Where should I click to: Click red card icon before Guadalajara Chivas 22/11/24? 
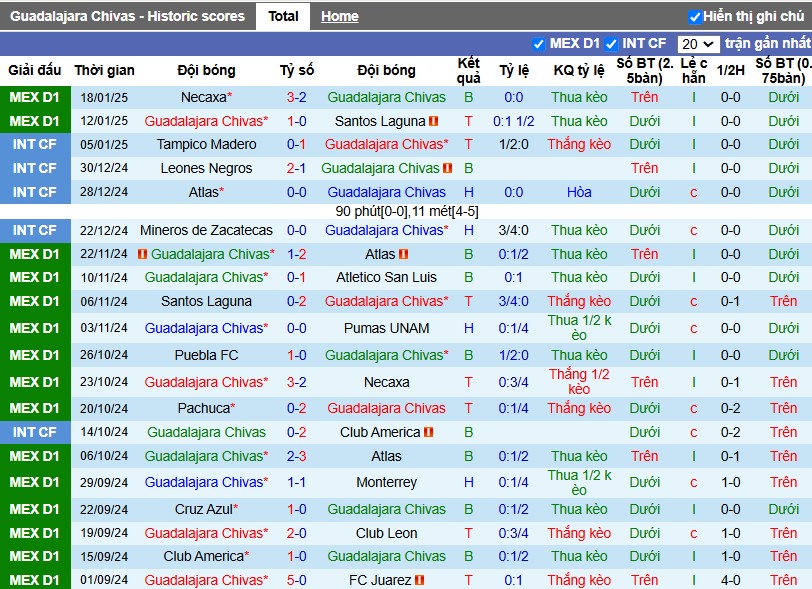142,254
